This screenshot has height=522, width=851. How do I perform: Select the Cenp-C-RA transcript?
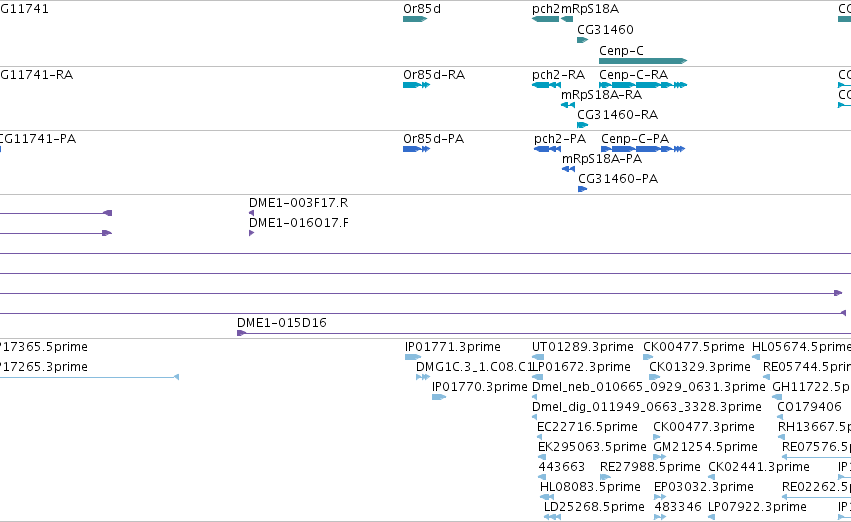pyautogui.click(x=643, y=85)
